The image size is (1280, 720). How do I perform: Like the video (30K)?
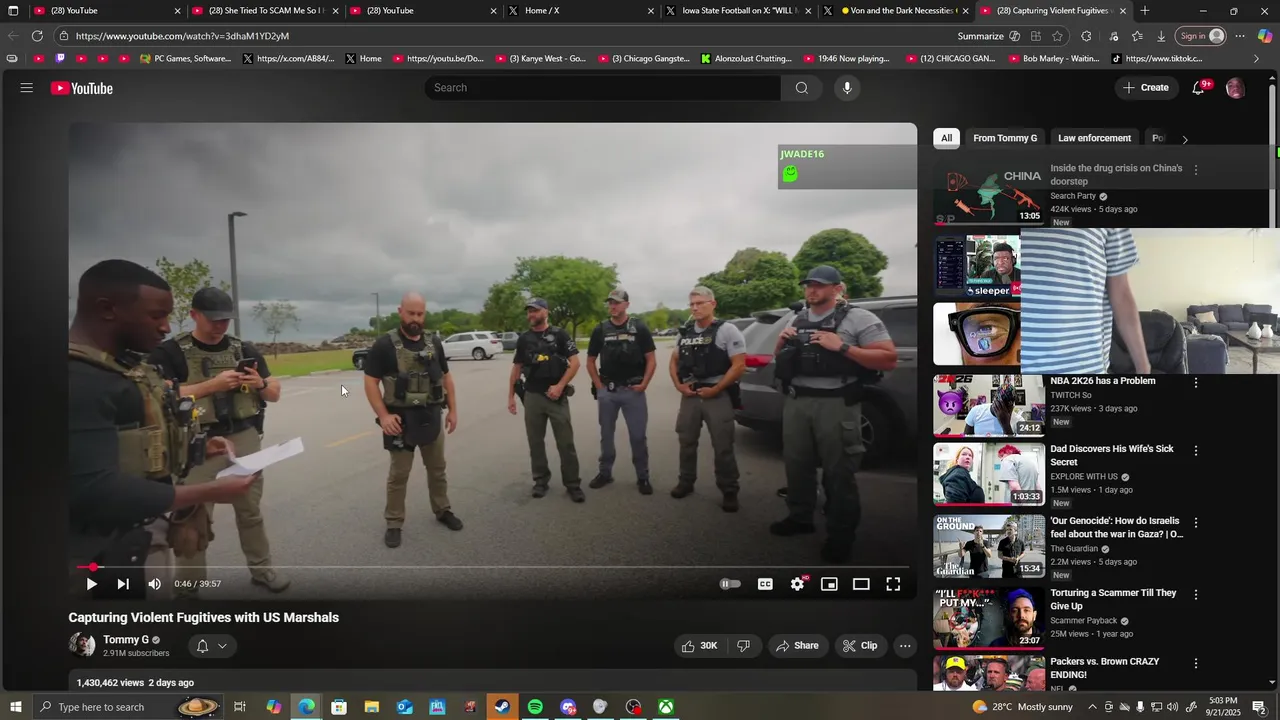pyautogui.click(x=700, y=646)
